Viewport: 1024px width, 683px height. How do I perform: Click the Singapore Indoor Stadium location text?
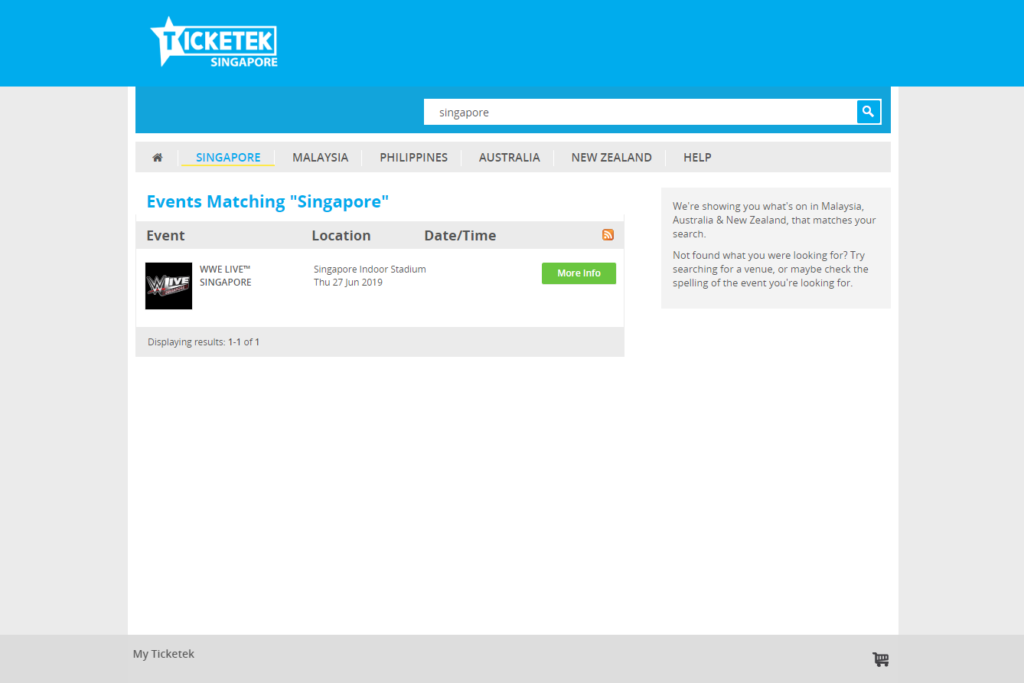pos(370,269)
